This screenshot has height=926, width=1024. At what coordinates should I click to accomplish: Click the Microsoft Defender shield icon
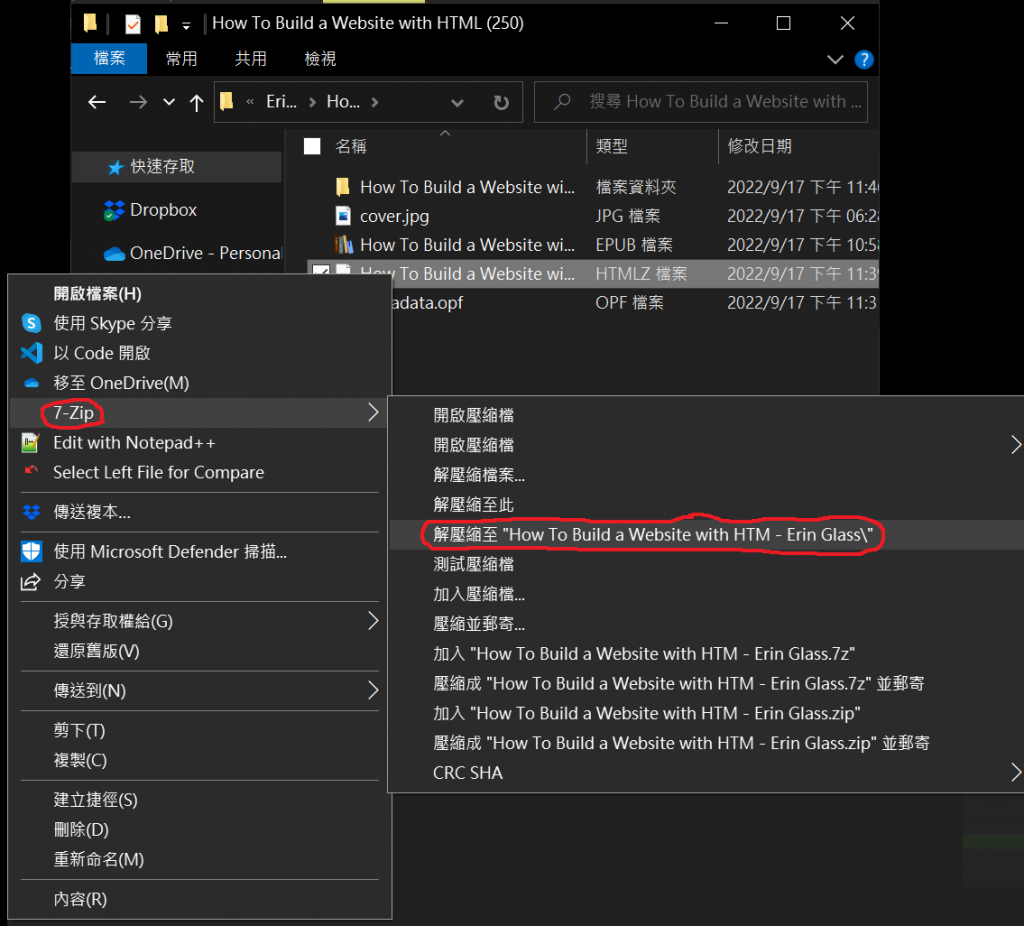pos(31,552)
